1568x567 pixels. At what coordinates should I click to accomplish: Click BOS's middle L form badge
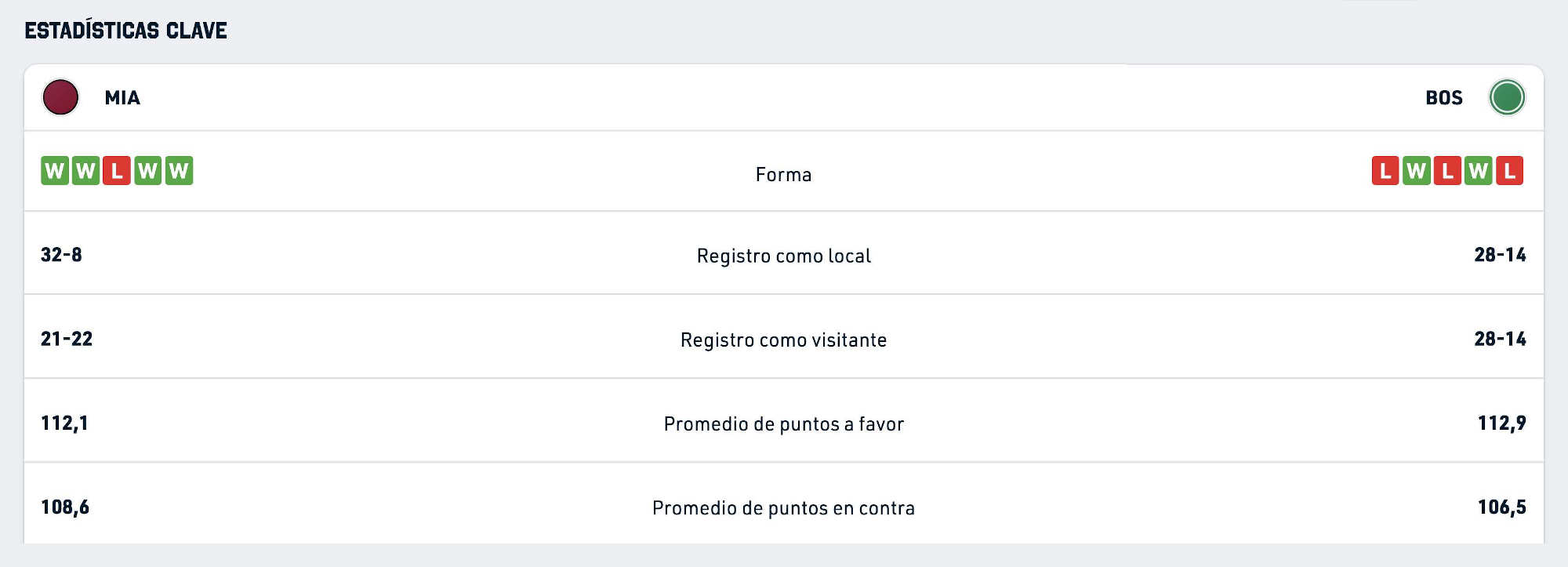[1447, 171]
